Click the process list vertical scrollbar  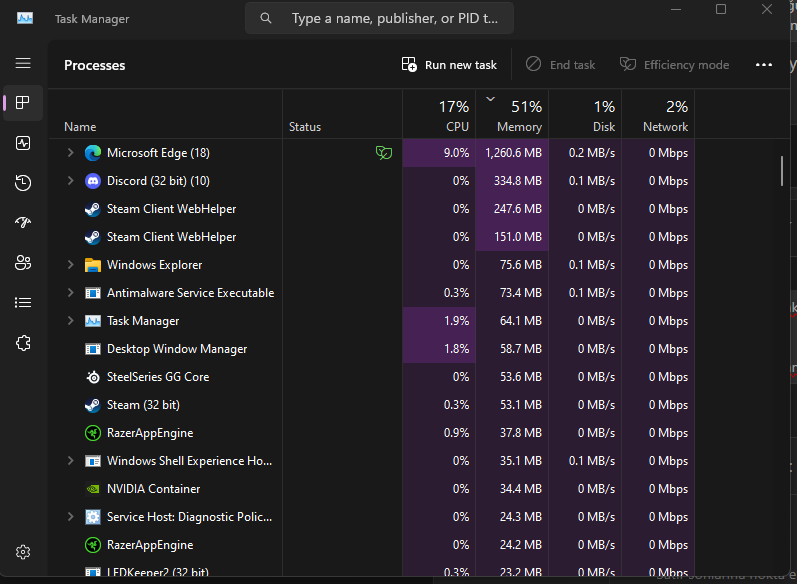(x=782, y=171)
